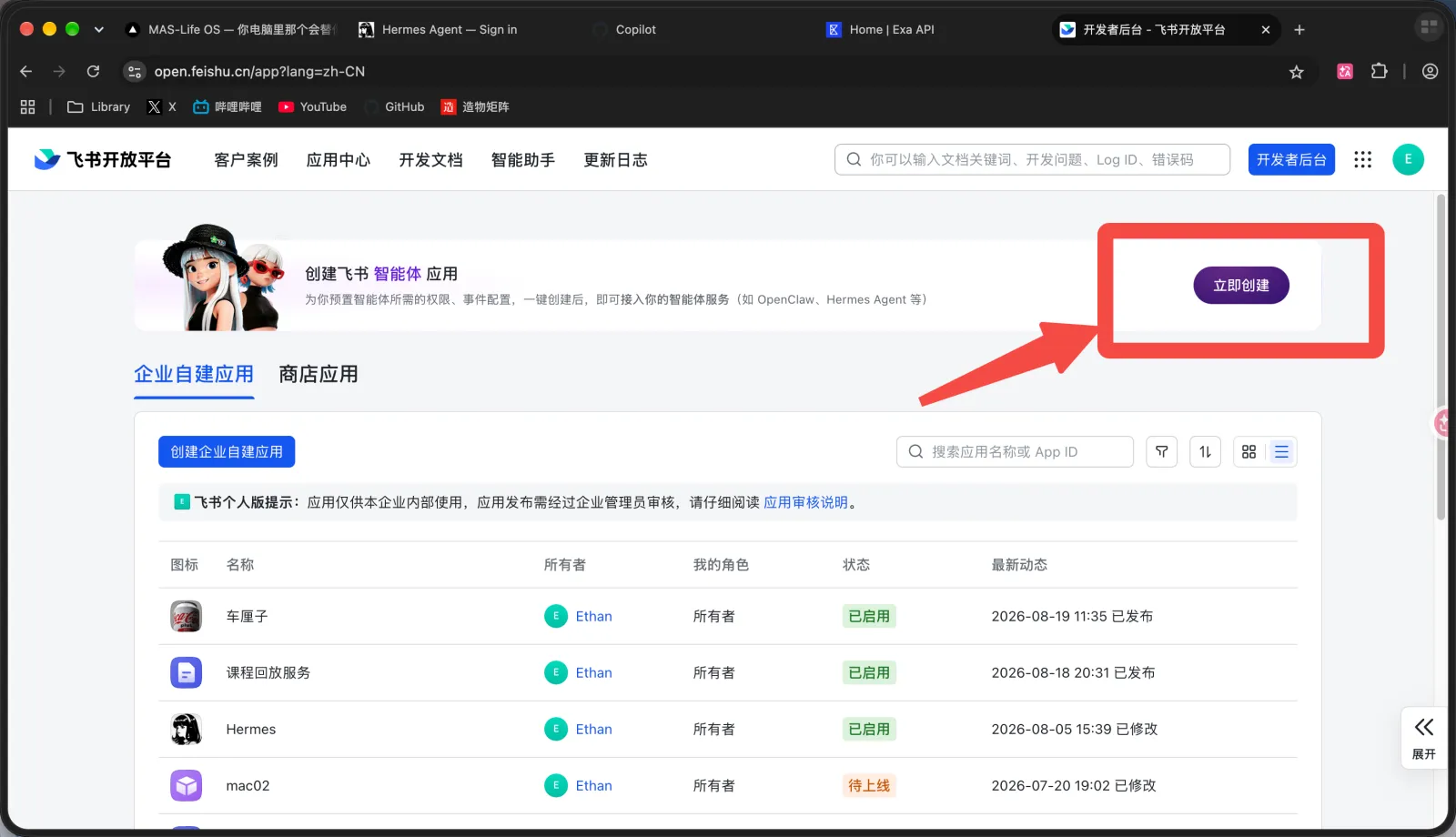The image size is (1456, 837).
Task: Open Ethan owner link in 车厘子 row
Action: click(x=593, y=616)
